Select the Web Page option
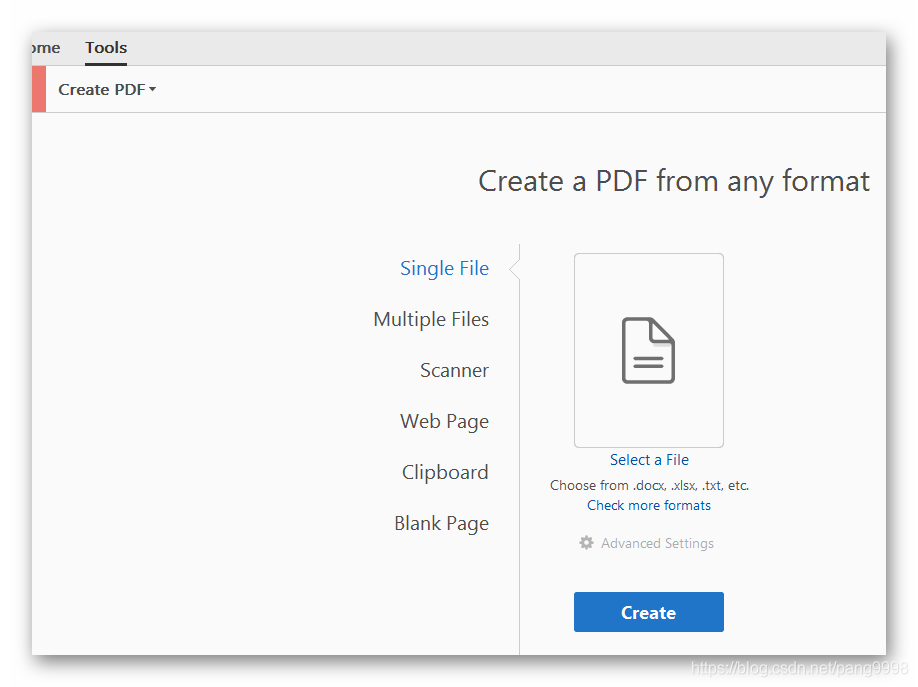 pos(444,421)
